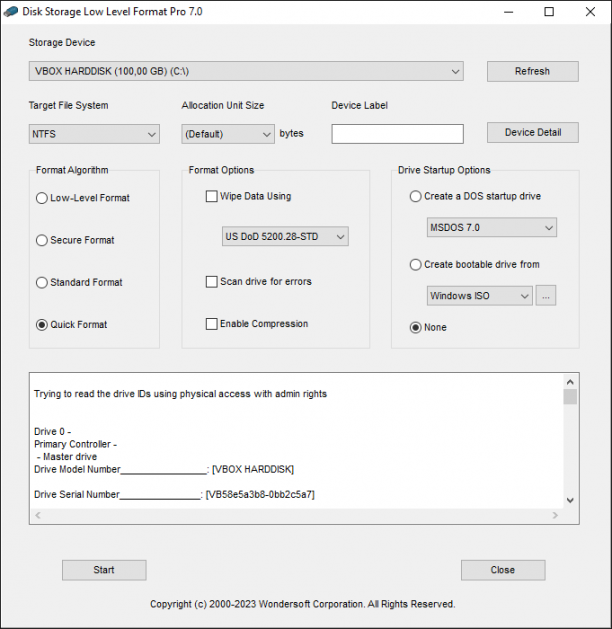Screen dimensions: 612x629
Task: Click the log scrollbar up arrow
Action: click(570, 382)
